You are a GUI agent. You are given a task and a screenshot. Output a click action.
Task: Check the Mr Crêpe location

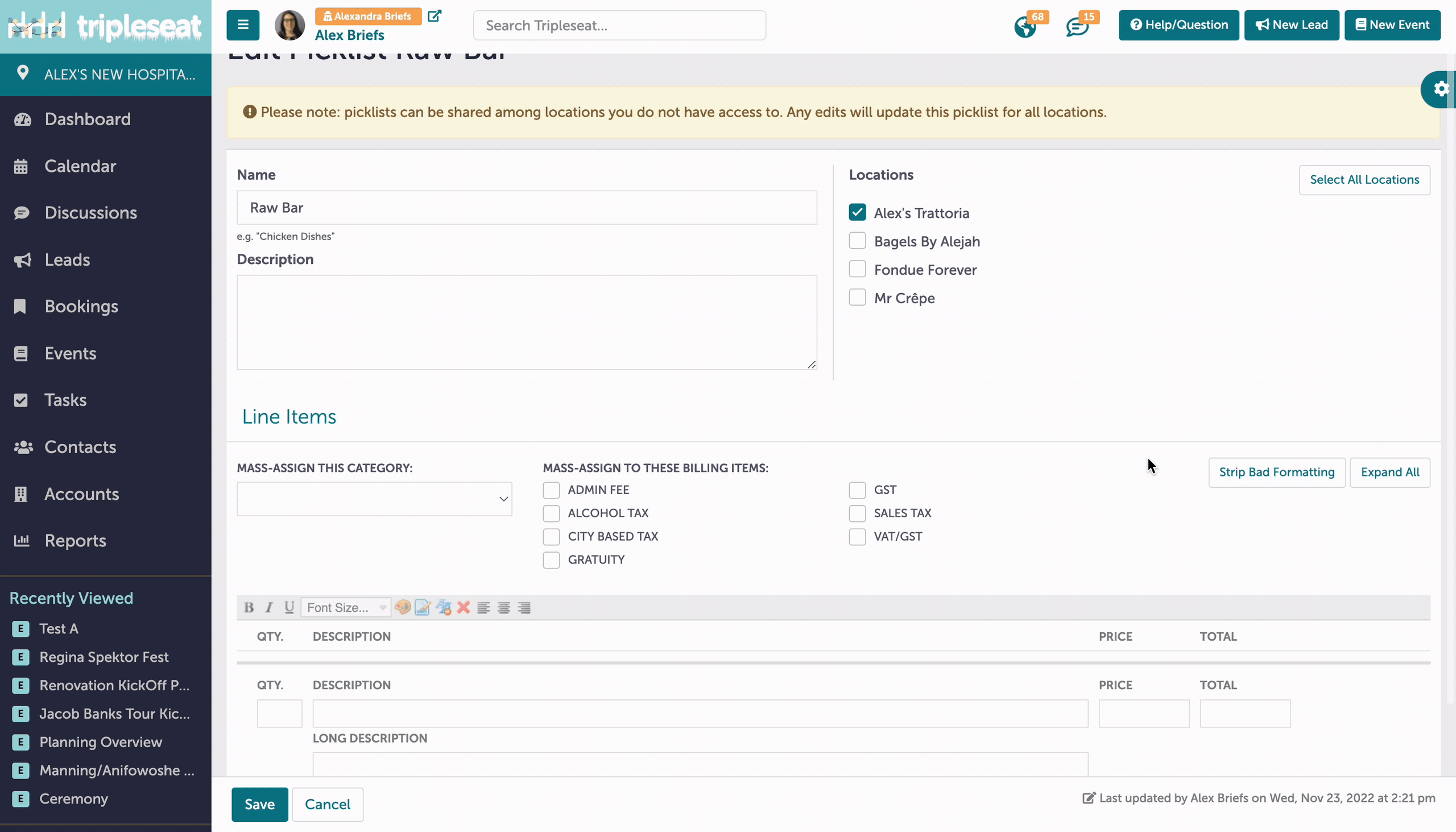[x=857, y=297]
